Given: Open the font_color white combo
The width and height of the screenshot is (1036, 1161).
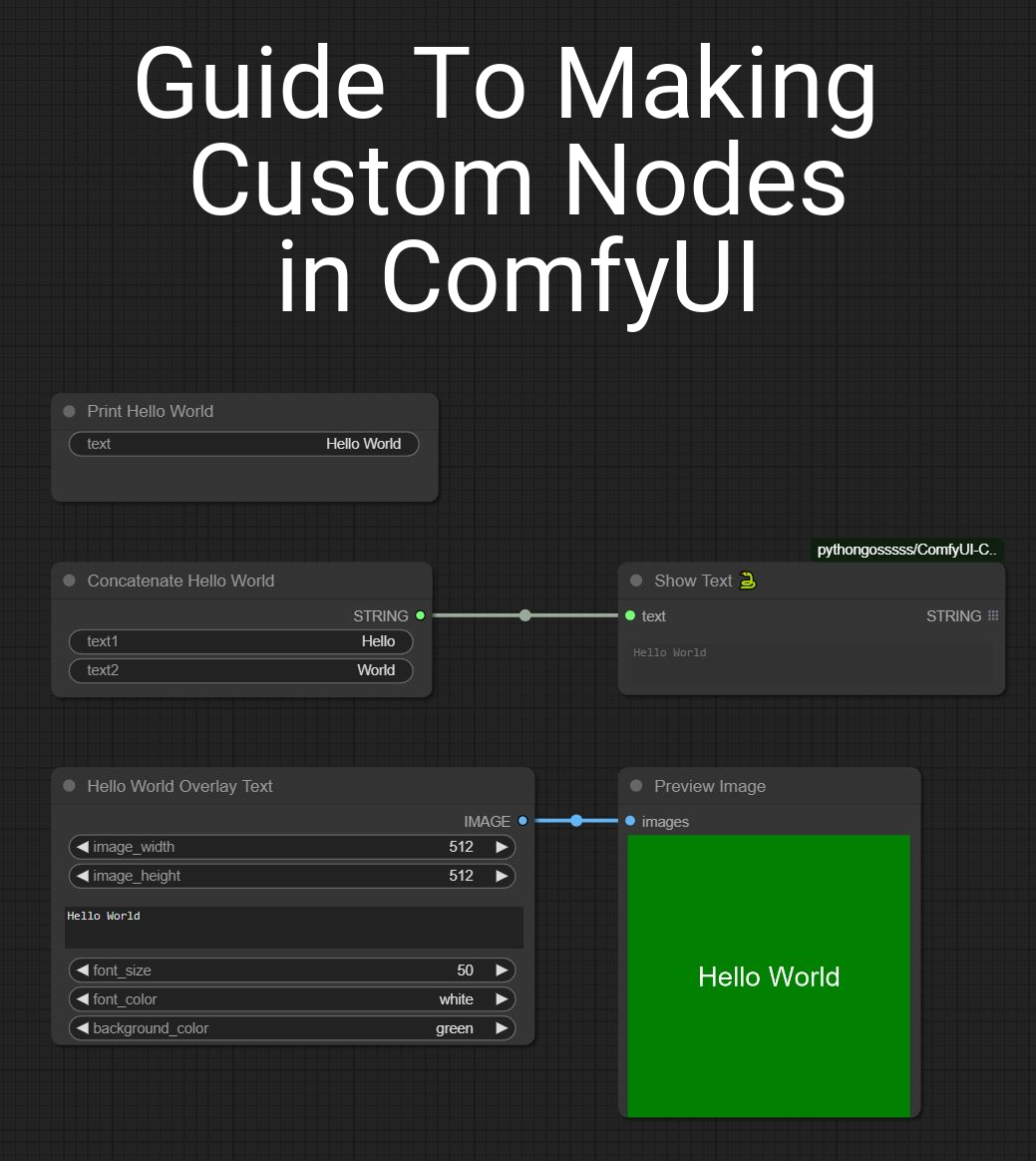Looking at the screenshot, I should (x=292, y=998).
